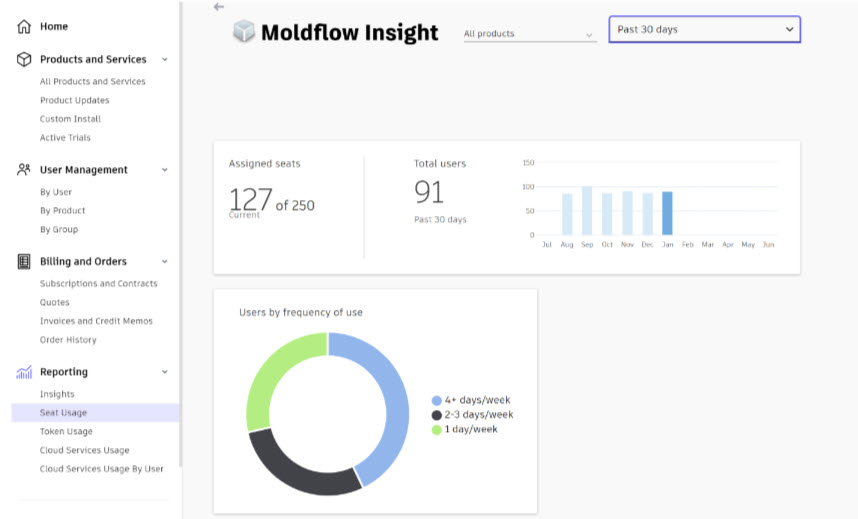Click the Assigned seats label

click(x=264, y=164)
